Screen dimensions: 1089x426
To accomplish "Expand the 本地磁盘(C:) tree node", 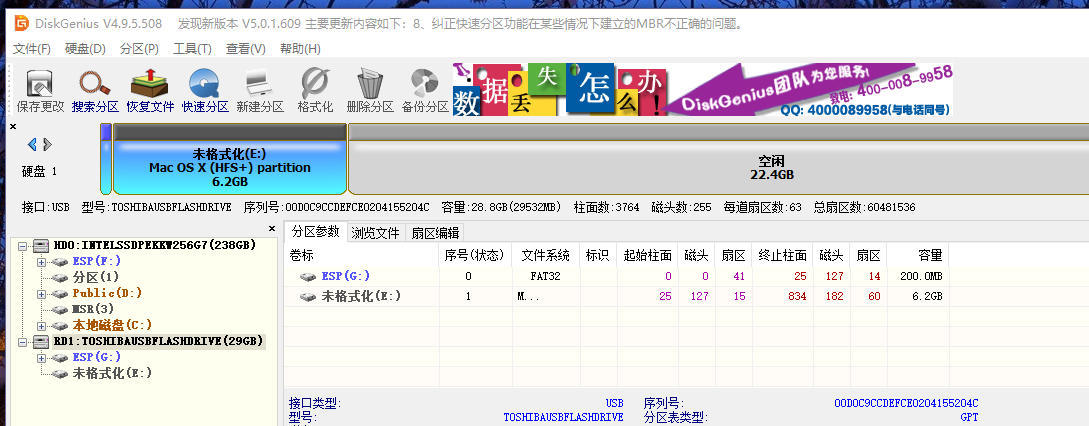I will (42, 326).
